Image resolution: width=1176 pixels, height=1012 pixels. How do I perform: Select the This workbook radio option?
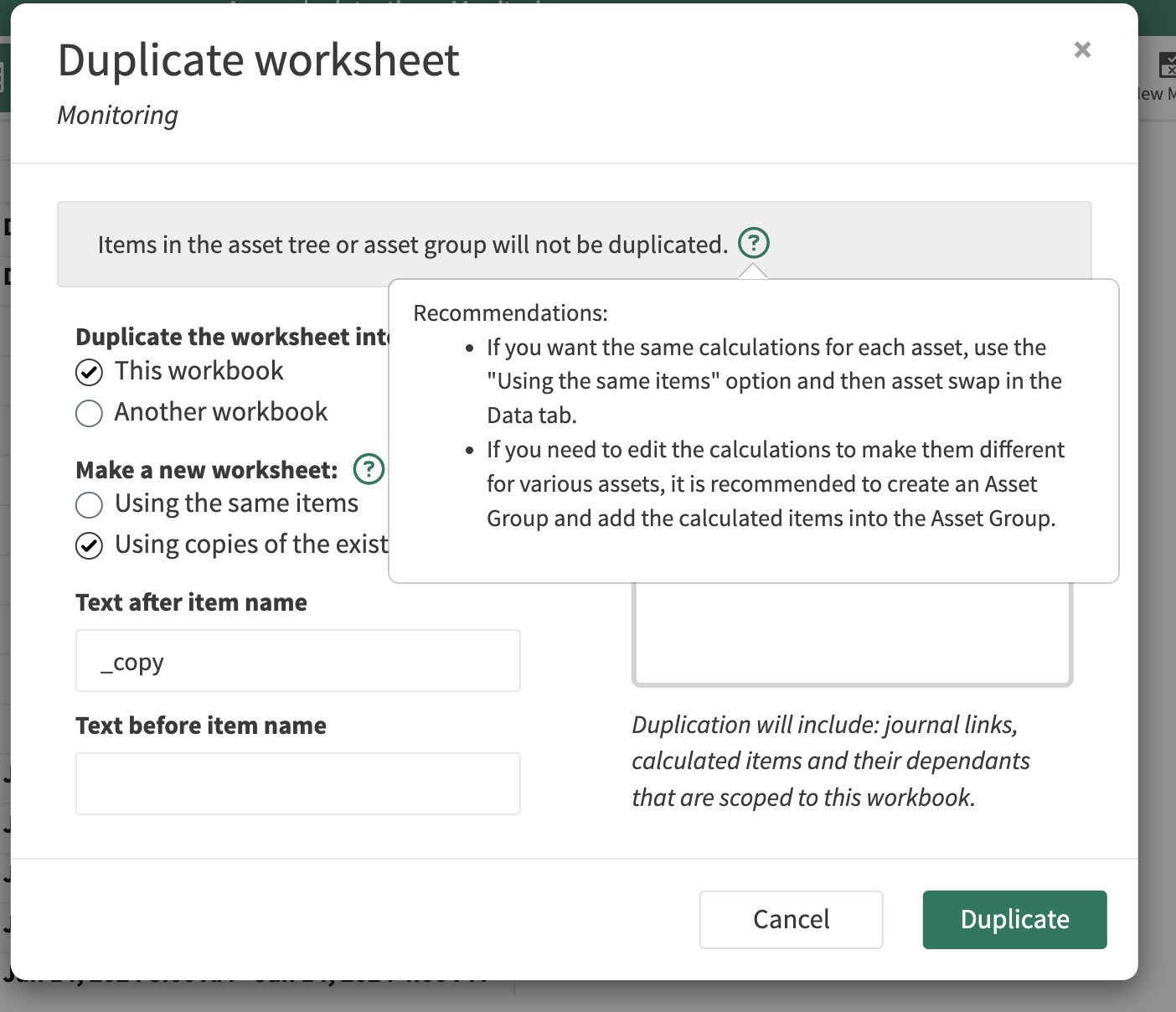pos(90,372)
